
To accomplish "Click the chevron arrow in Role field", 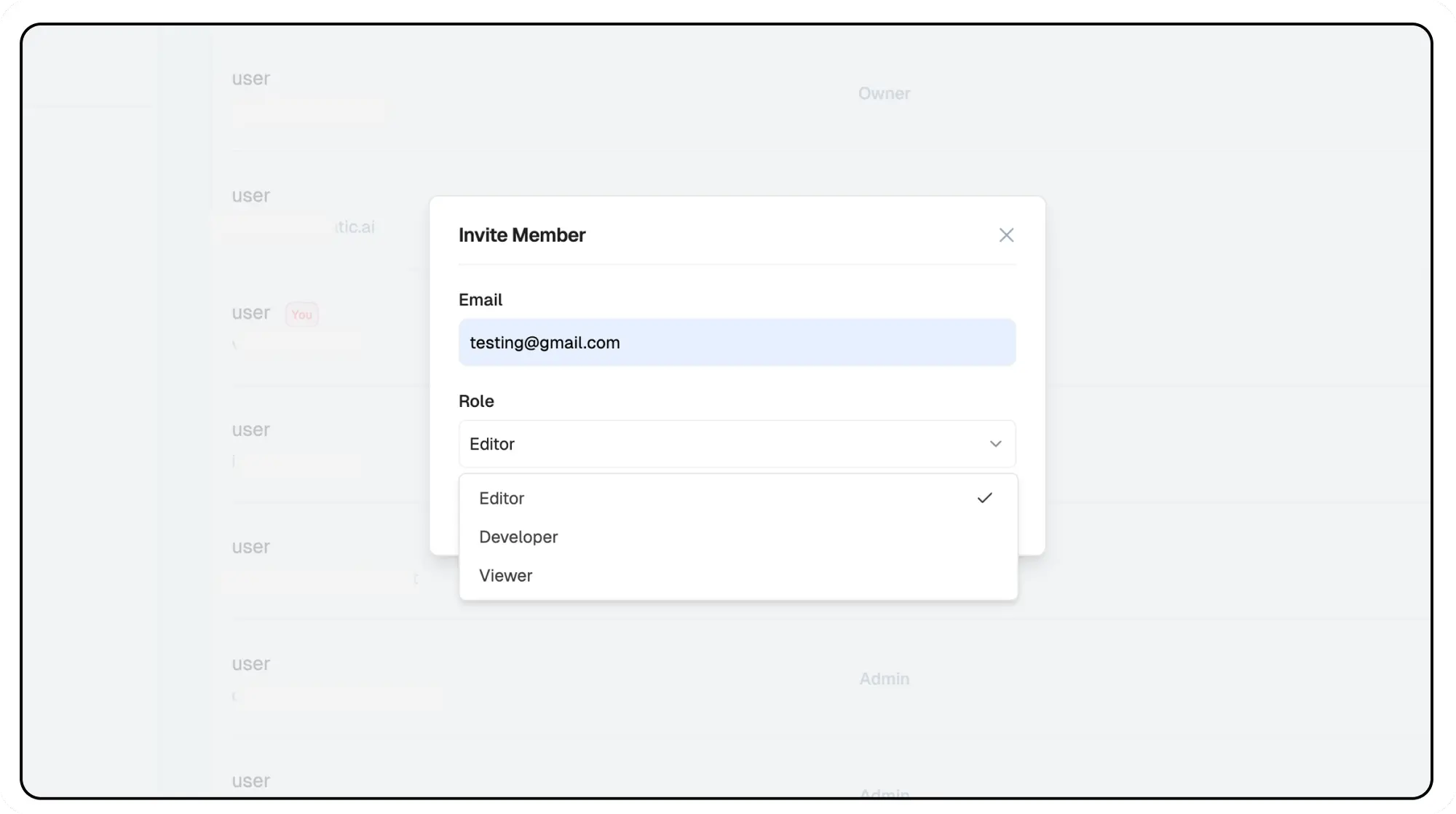I will click(x=995, y=444).
